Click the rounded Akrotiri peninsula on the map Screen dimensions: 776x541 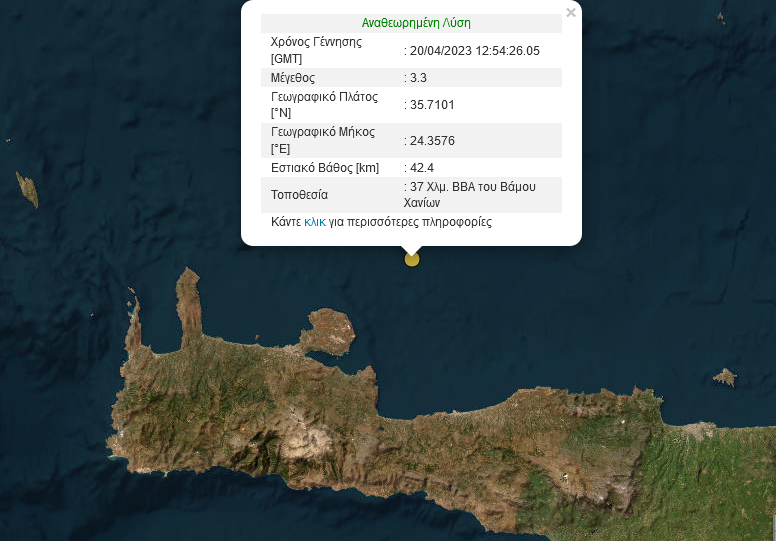coord(330,331)
